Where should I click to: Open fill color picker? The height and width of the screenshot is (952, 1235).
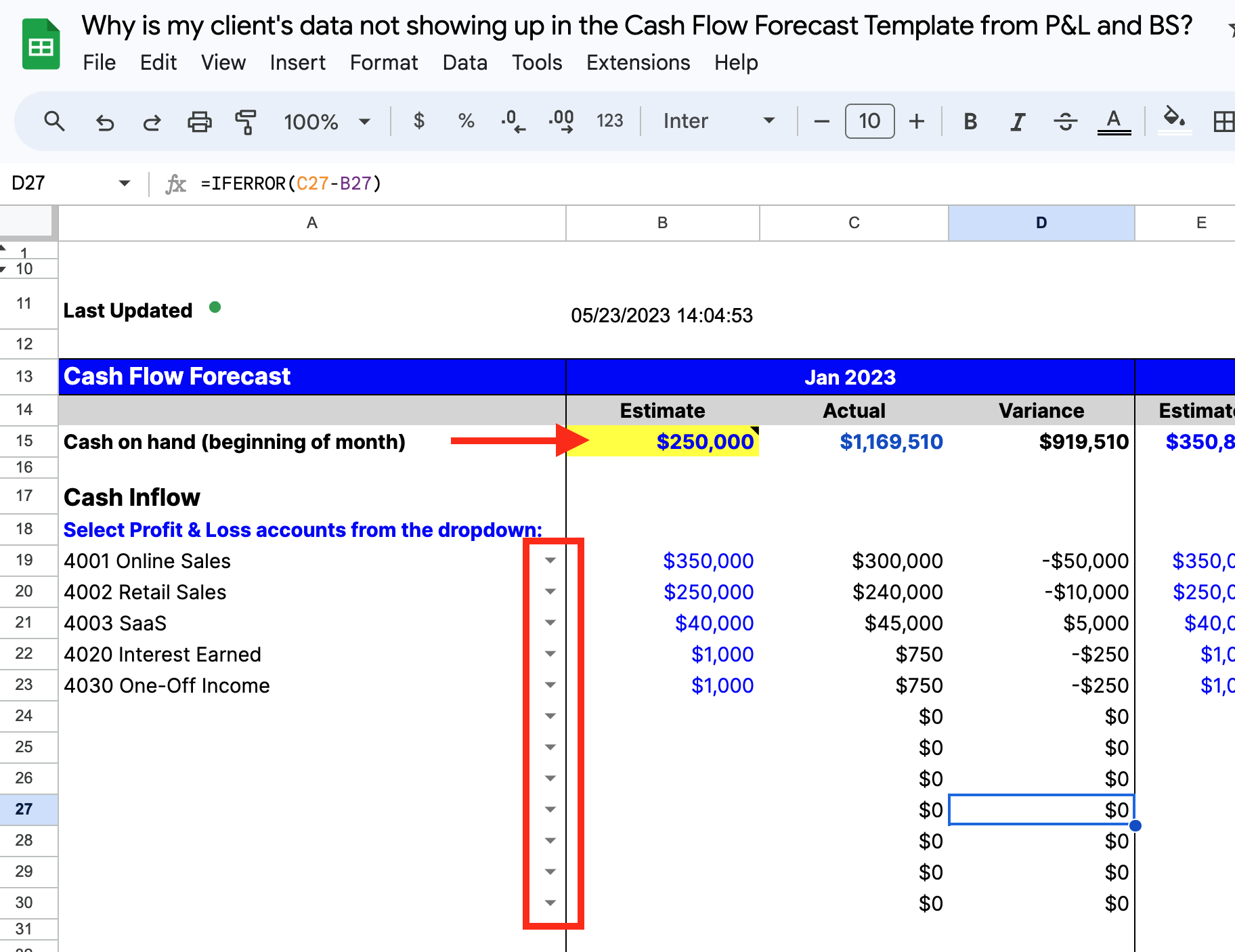[x=1175, y=121]
